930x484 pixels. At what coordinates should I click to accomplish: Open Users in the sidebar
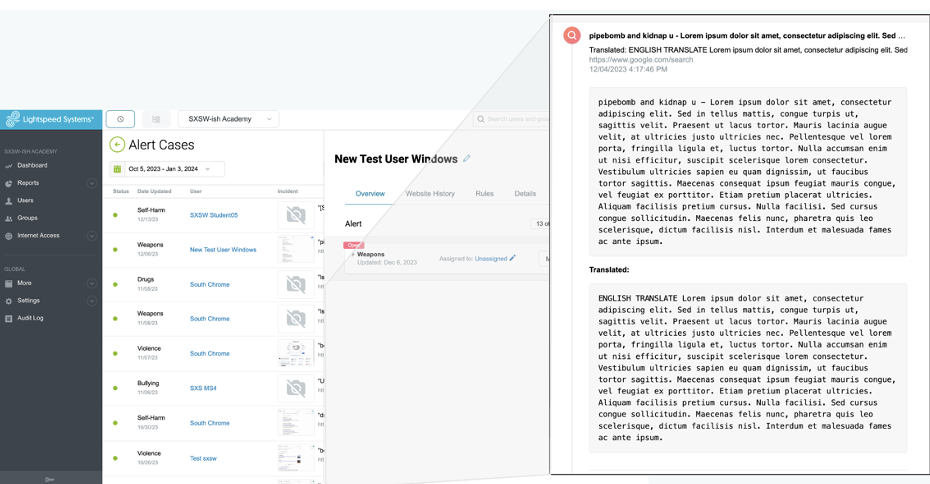25,200
